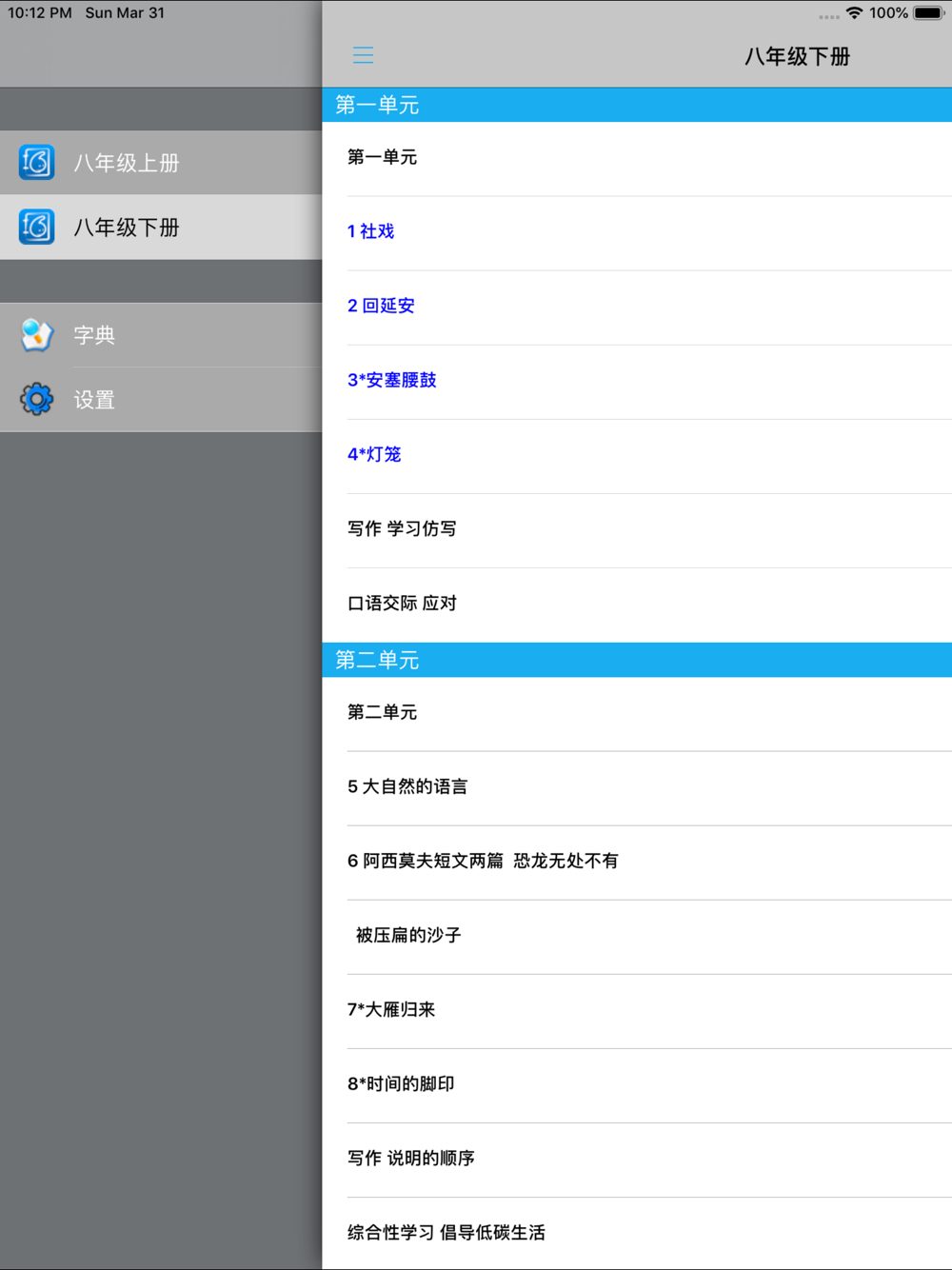Open 写作 学习仿写
952x1270 pixels.
pyautogui.click(x=637, y=530)
